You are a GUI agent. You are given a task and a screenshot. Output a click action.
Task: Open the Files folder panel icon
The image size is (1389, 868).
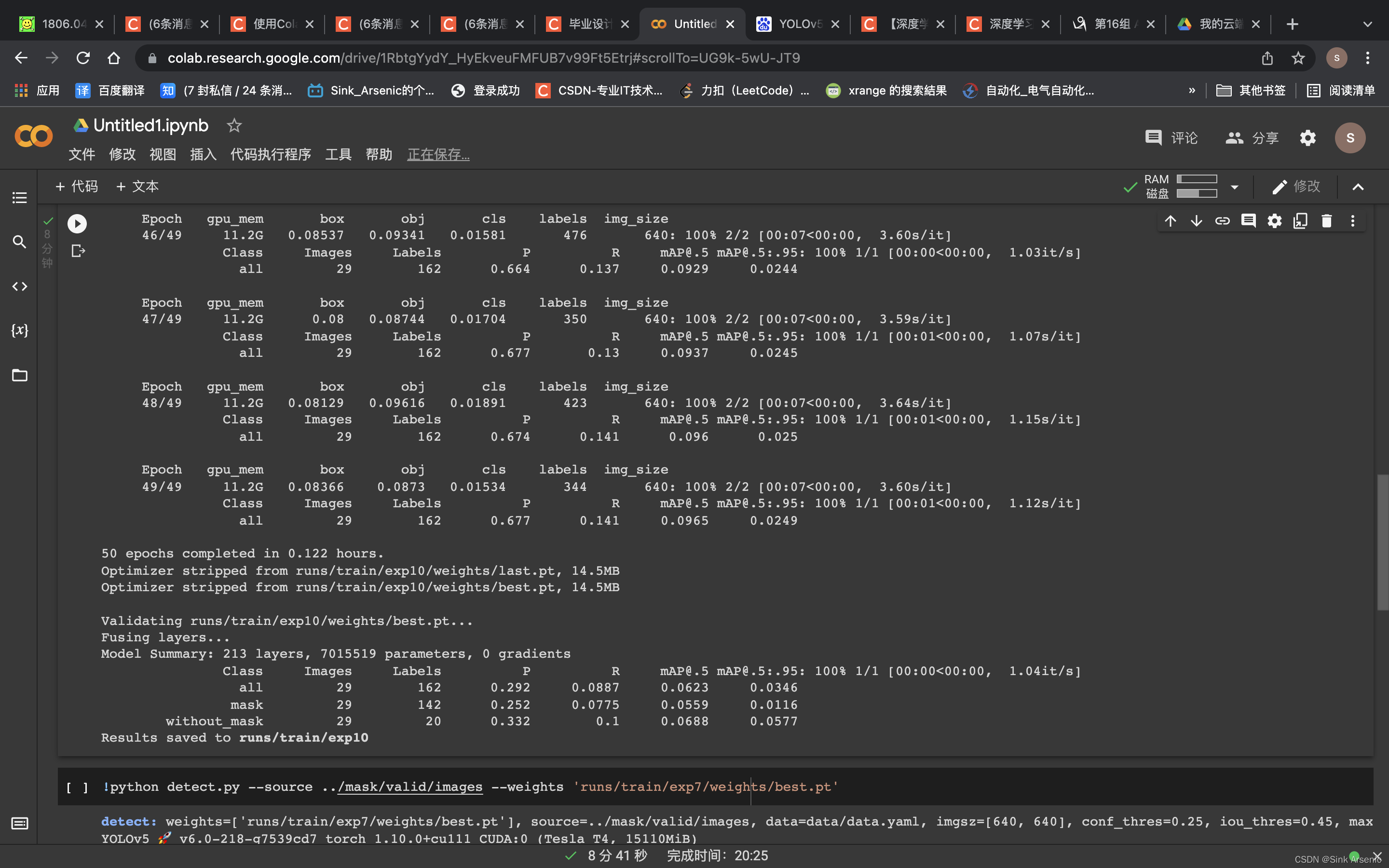click(x=19, y=376)
